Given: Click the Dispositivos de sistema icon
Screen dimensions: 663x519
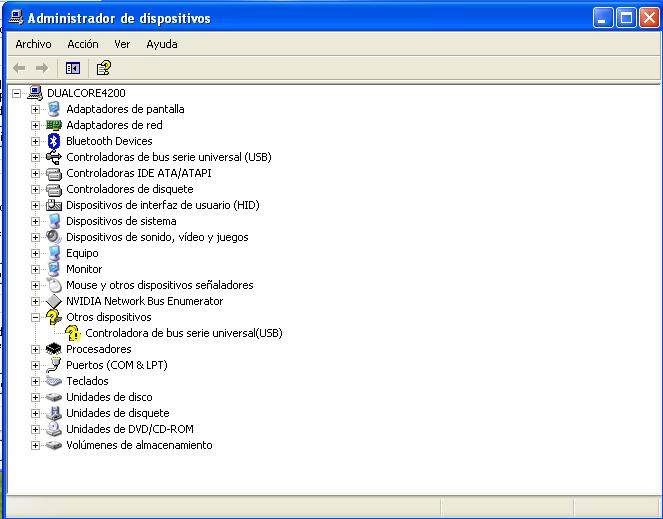Looking at the screenshot, I should (x=54, y=221).
